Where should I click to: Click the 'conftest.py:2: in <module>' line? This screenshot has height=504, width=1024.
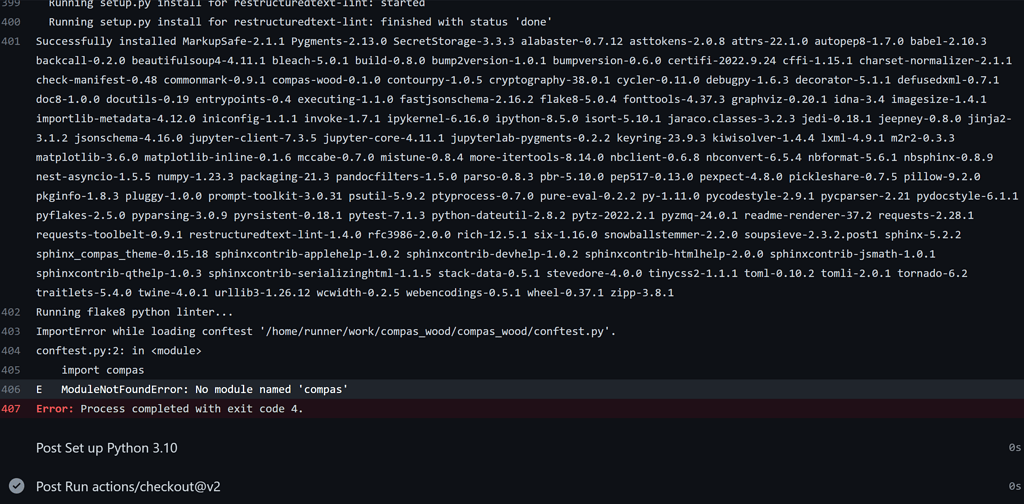pos(118,351)
